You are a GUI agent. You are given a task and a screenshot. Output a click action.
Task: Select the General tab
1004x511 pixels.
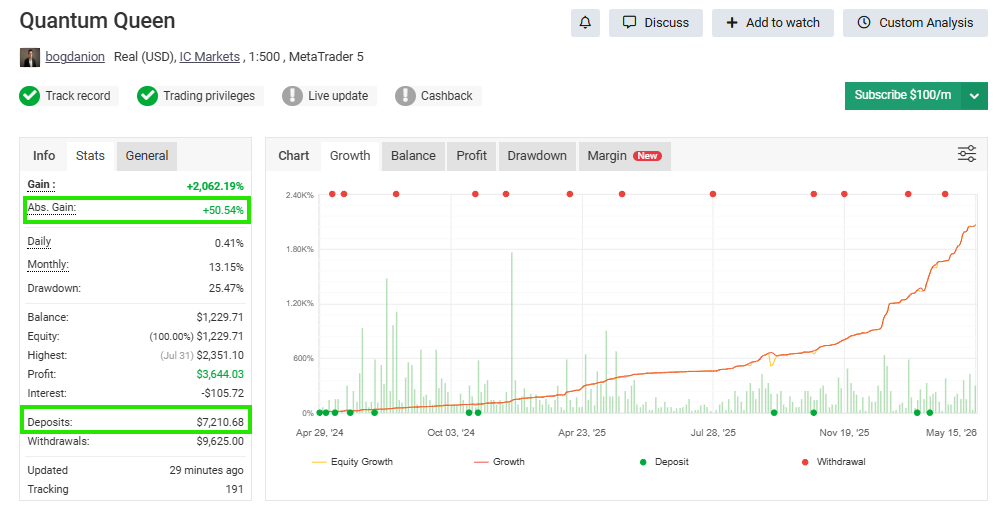point(147,156)
